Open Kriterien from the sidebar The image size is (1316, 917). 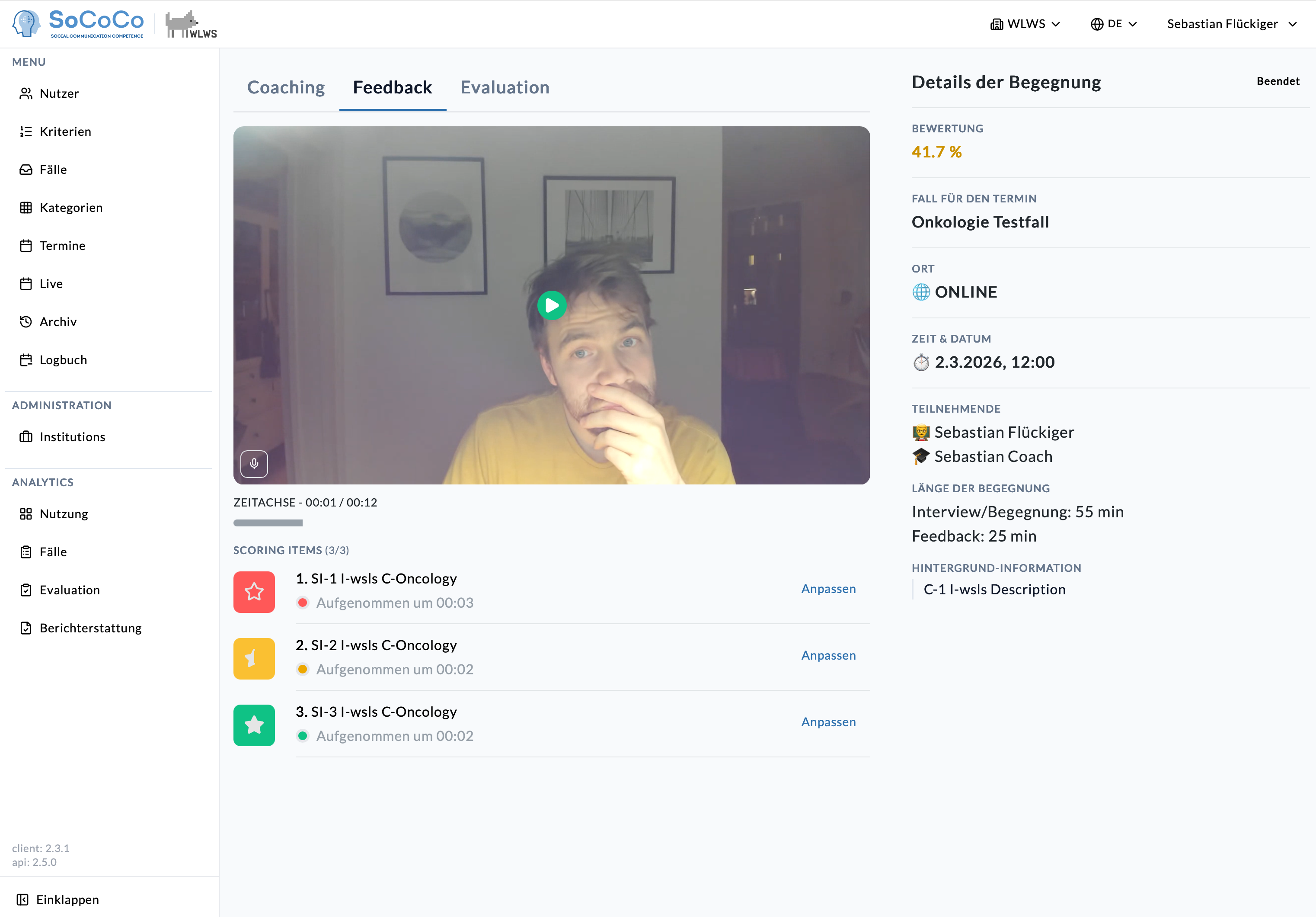pos(65,131)
